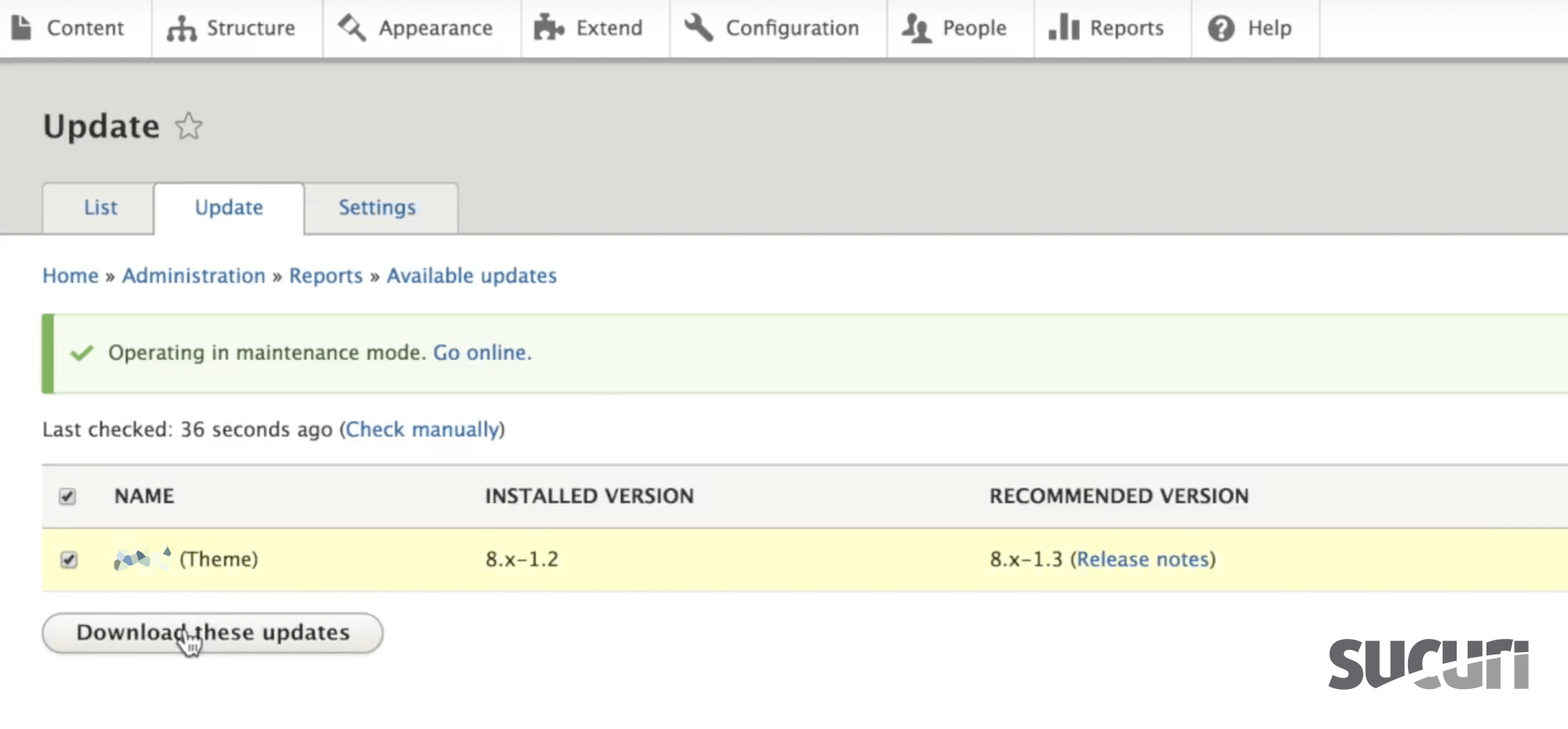
Task: Go to Administration in breadcrumb
Action: point(194,276)
